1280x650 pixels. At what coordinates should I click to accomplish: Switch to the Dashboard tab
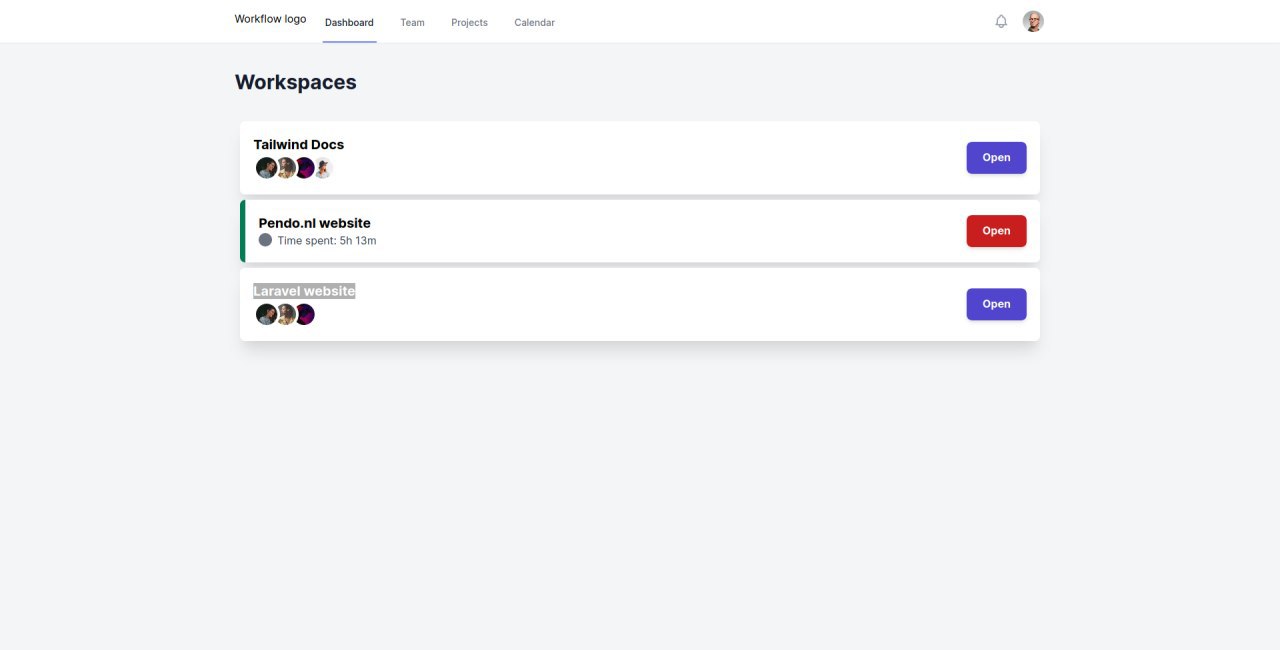pos(349,22)
